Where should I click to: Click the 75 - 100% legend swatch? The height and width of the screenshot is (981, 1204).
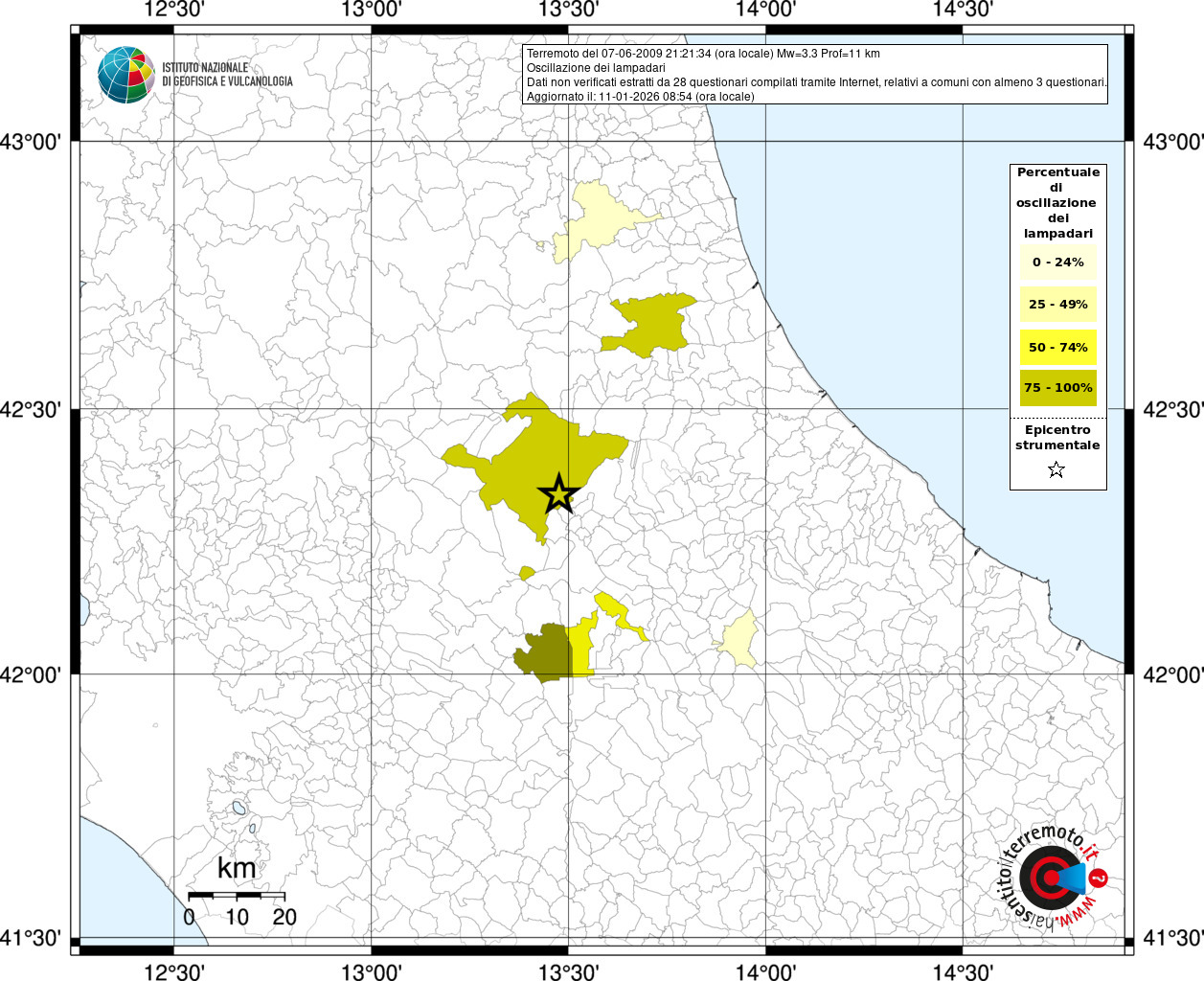tap(1057, 388)
